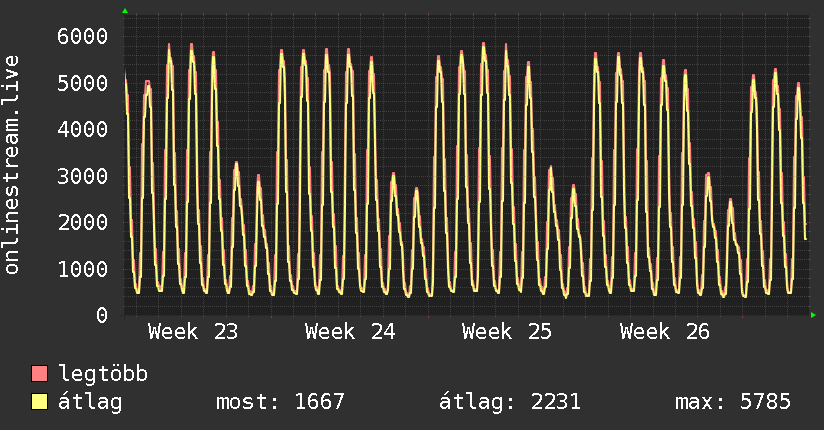Click the Week 26 axis label

(665, 332)
